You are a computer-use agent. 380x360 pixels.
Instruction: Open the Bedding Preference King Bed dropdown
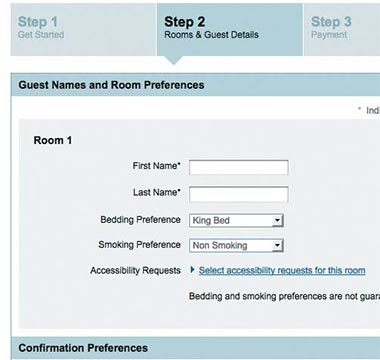point(236,221)
